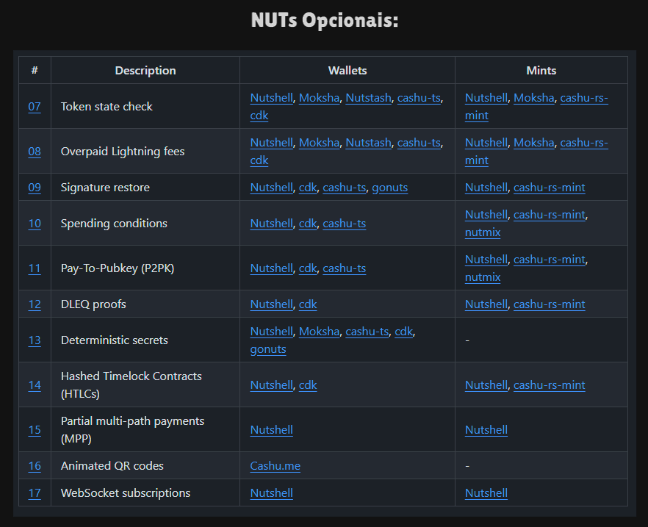Viewport: 648px width, 527px height.
Task: Click Nutshell wallet link in WebSocket subscriptions row
Action: [272, 493]
